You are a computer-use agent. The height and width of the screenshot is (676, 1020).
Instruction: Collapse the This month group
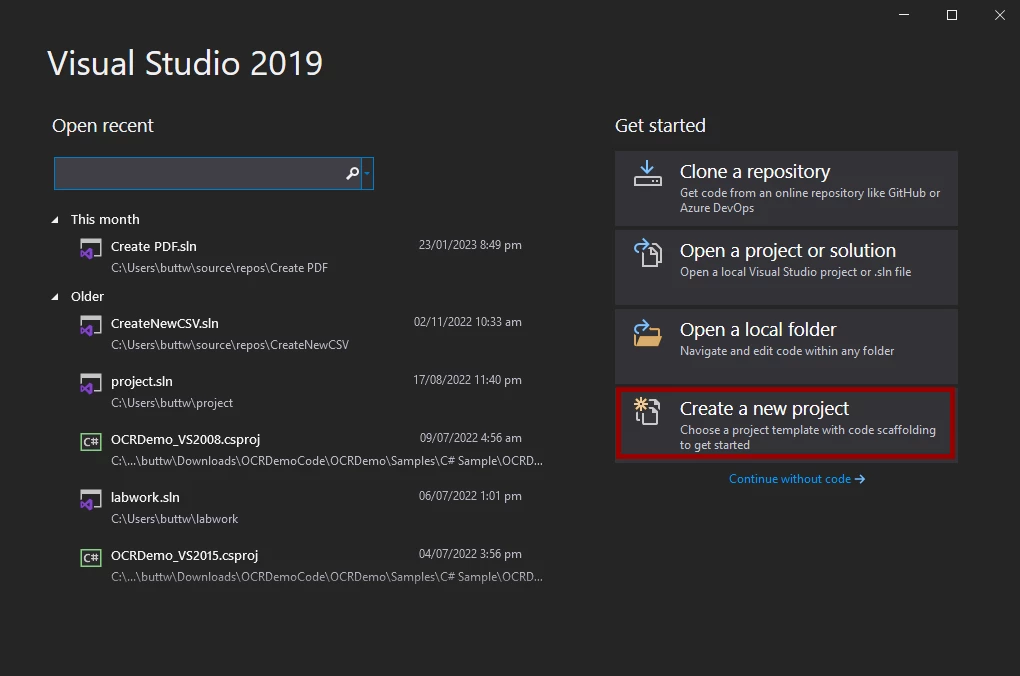click(x=56, y=220)
